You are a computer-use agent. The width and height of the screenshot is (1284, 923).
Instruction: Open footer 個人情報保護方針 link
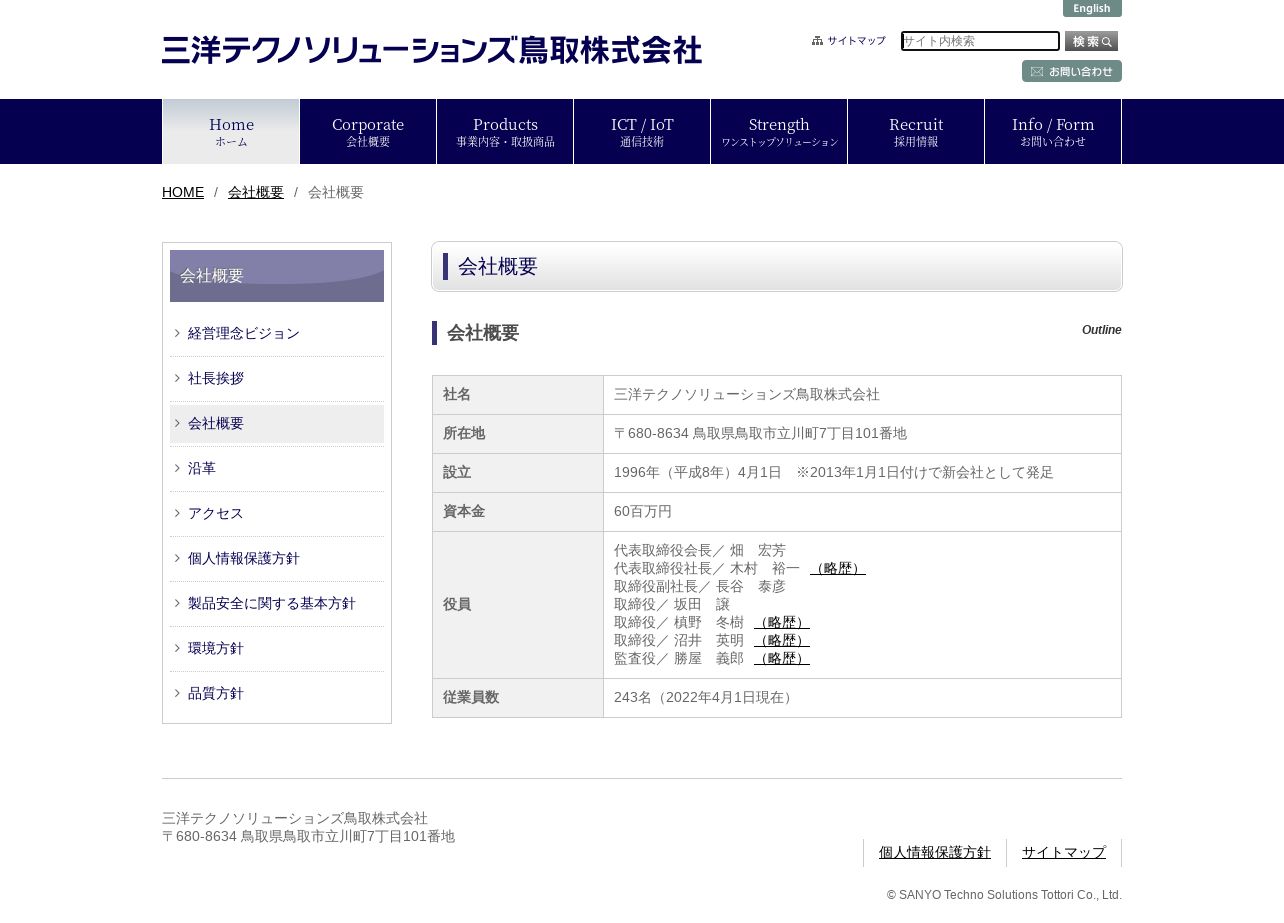pyautogui.click(x=934, y=852)
